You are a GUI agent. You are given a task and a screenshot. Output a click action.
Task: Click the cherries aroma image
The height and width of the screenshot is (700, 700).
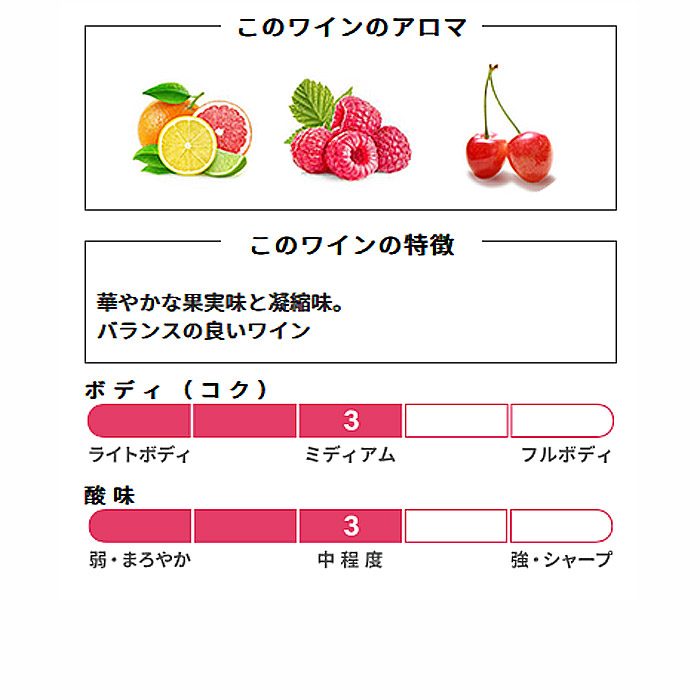coord(509,125)
